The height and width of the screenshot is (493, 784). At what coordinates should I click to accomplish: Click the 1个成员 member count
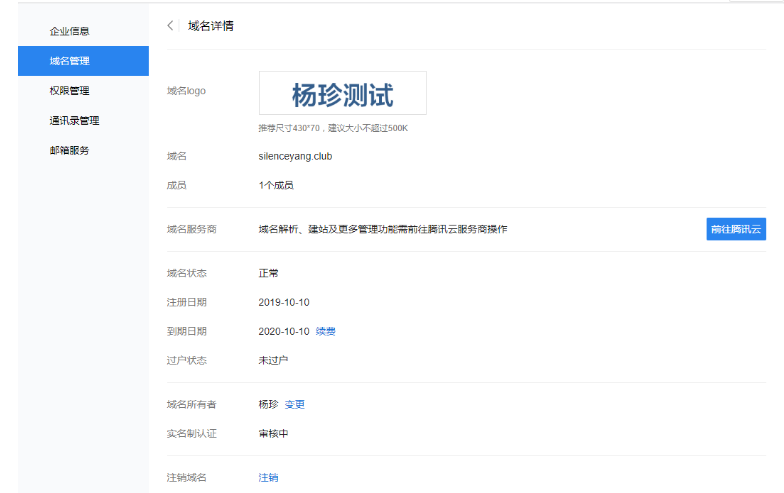pyautogui.click(x=276, y=185)
